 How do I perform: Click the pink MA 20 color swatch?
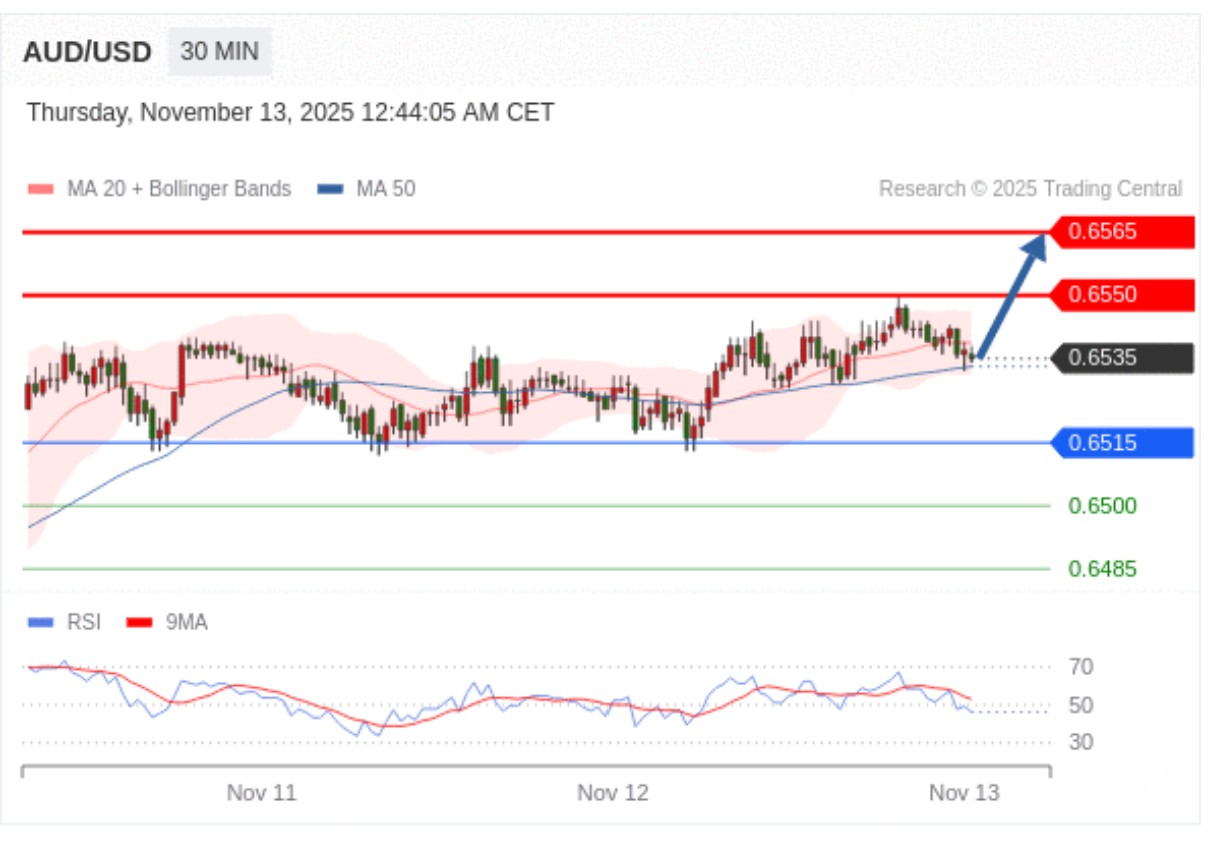(x=40, y=189)
